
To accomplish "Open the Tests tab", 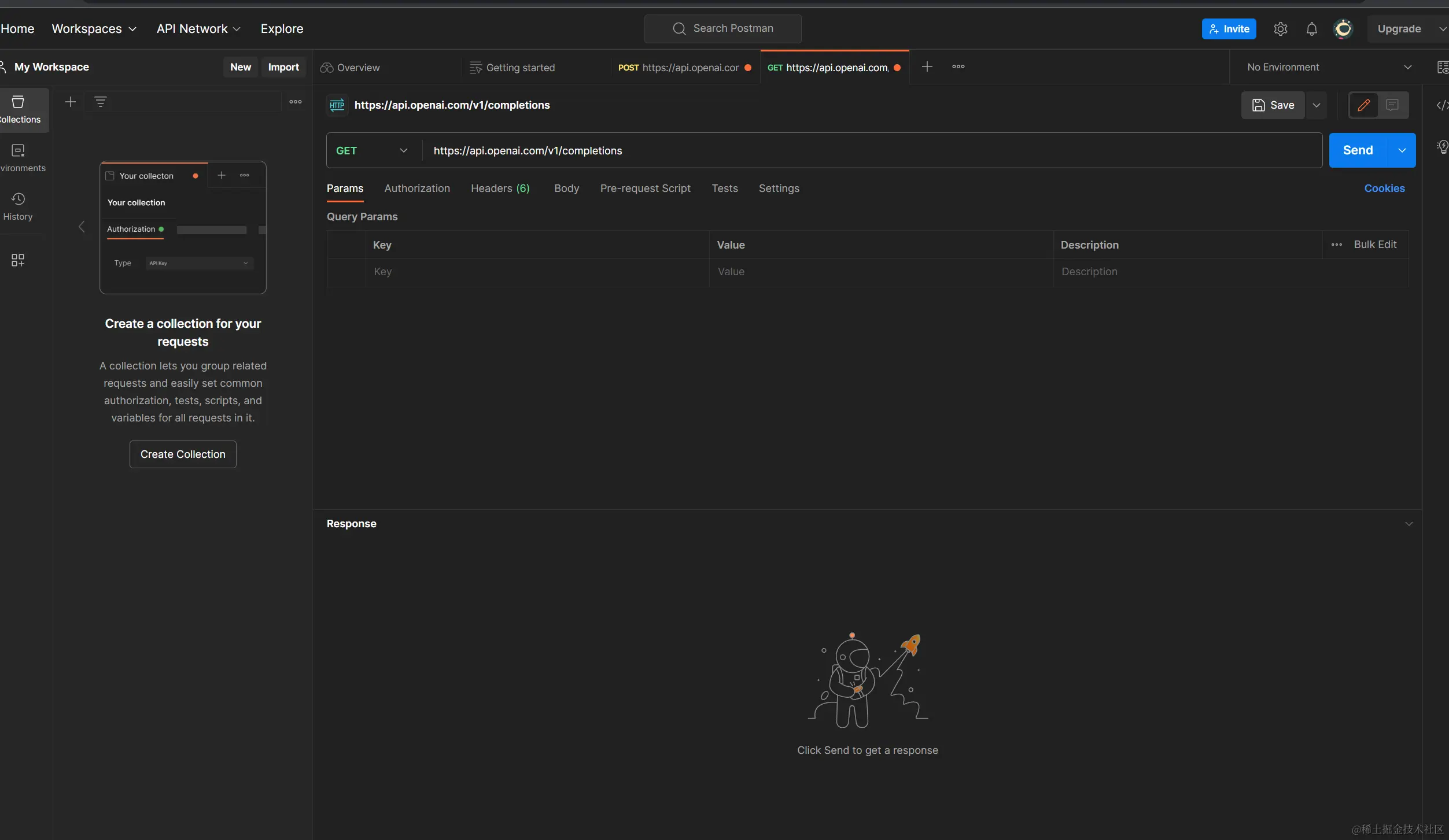I will point(724,189).
